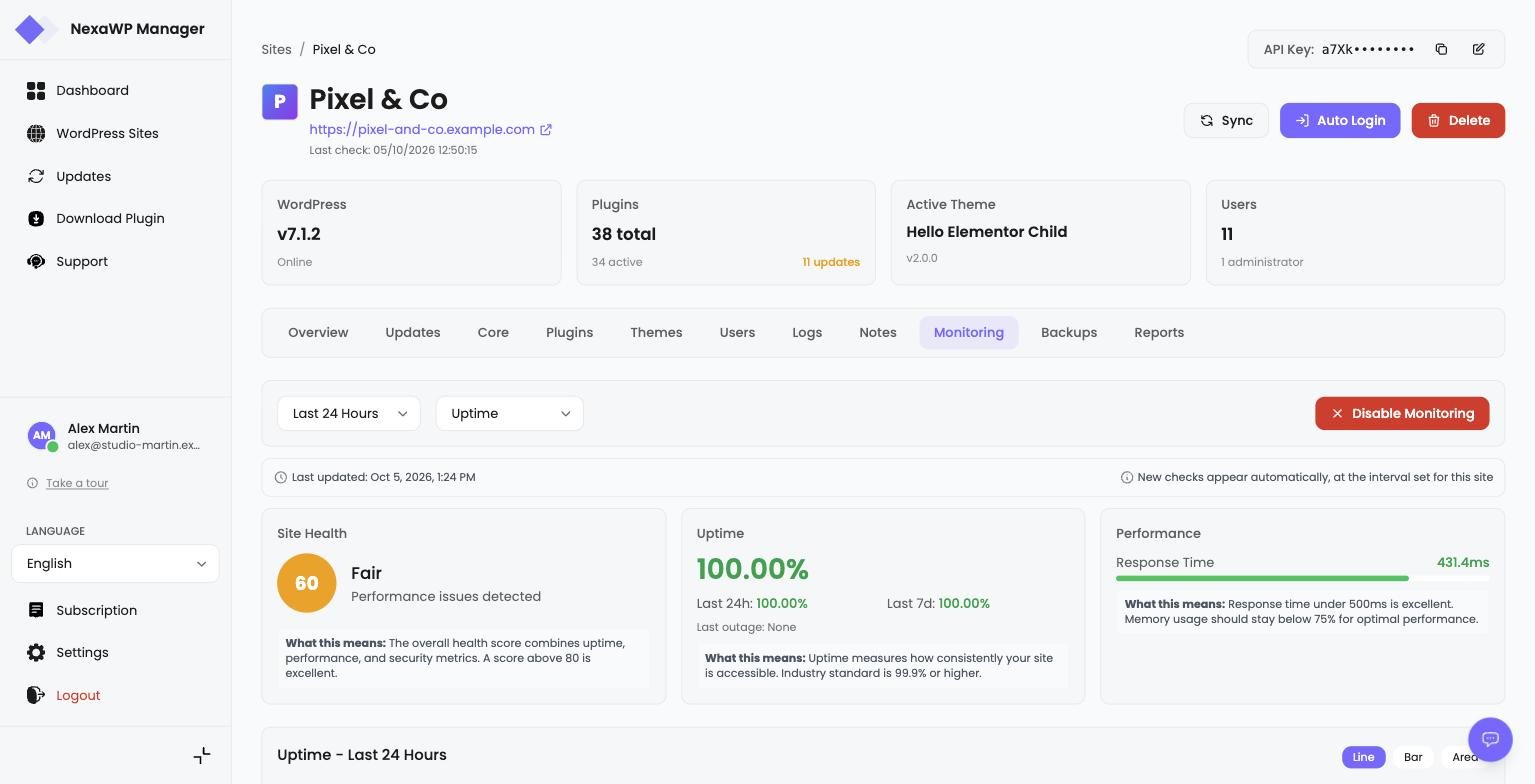The image size is (1535, 784).
Task: Click Disable Monitoring button
Action: pyautogui.click(x=1402, y=414)
